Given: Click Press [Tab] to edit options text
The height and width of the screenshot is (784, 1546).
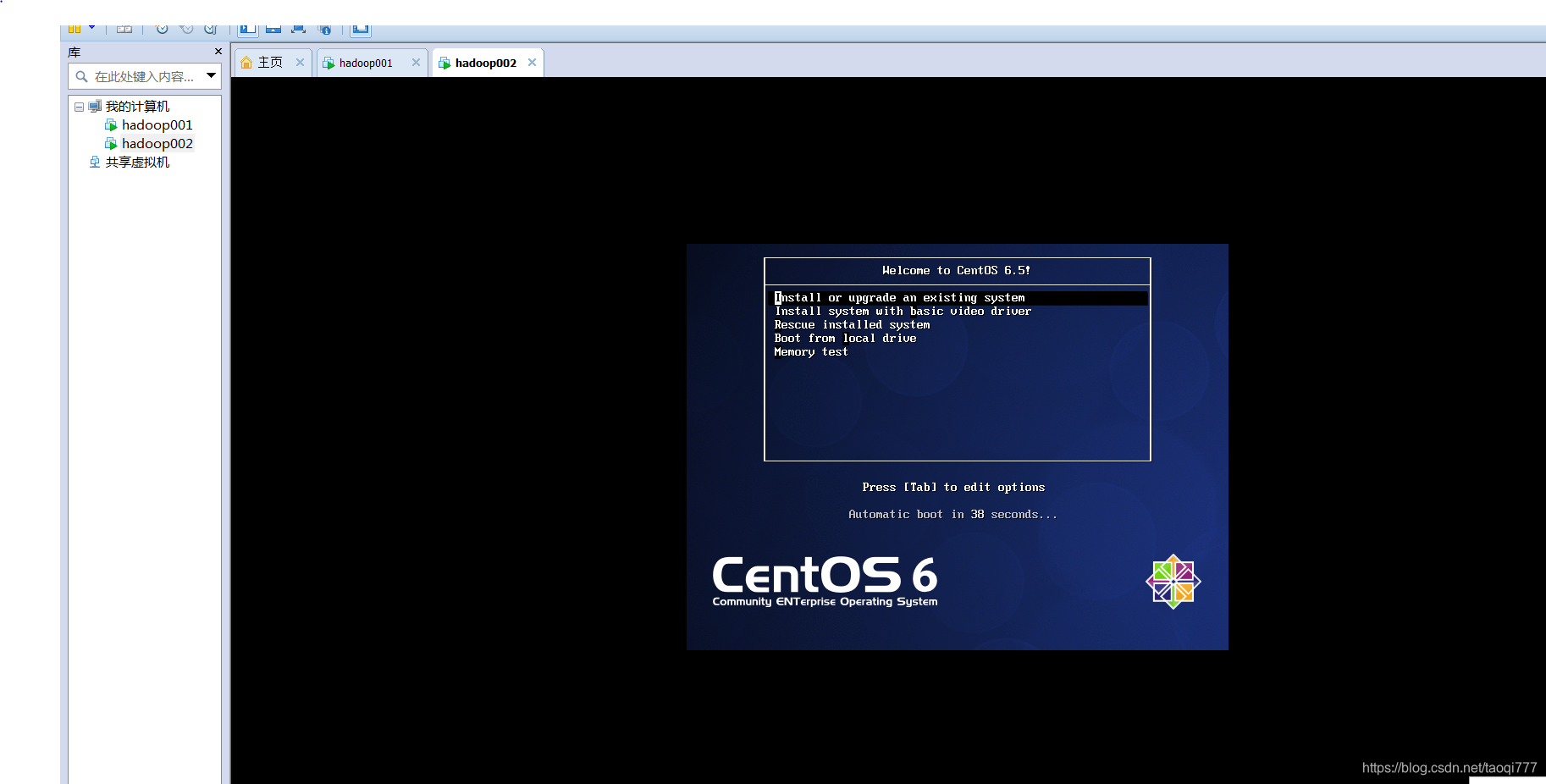Looking at the screenshot, I should (953, 488).
